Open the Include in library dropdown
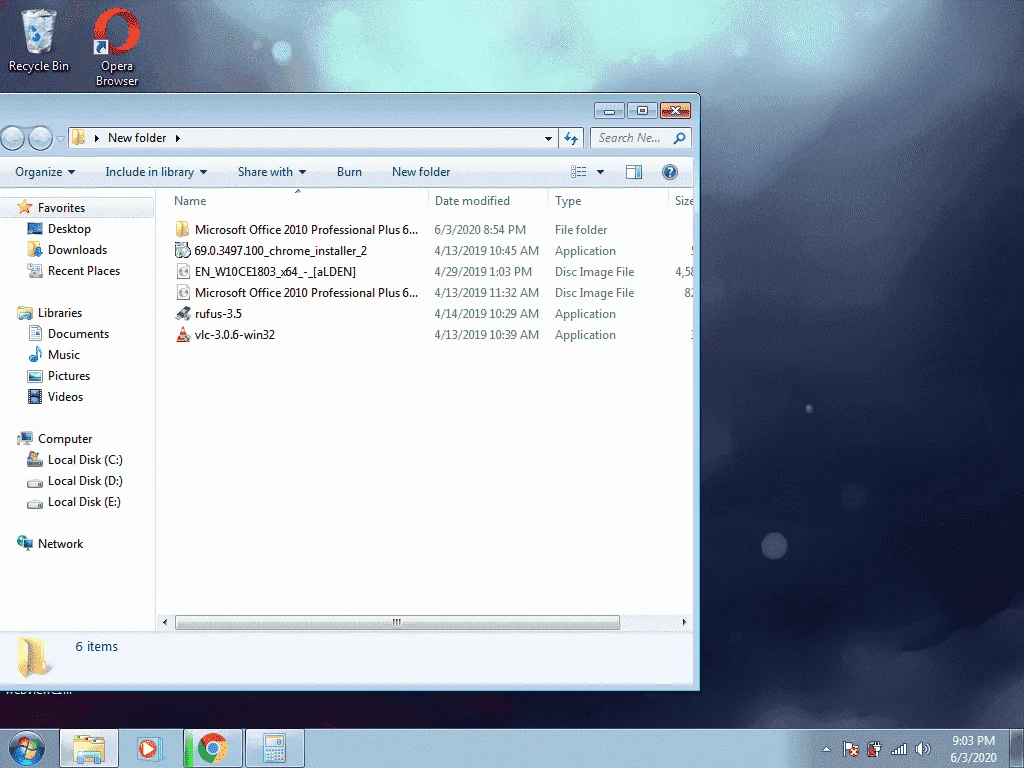The image size is (1024, 768). pyautogui.click(x=156, y=172)
